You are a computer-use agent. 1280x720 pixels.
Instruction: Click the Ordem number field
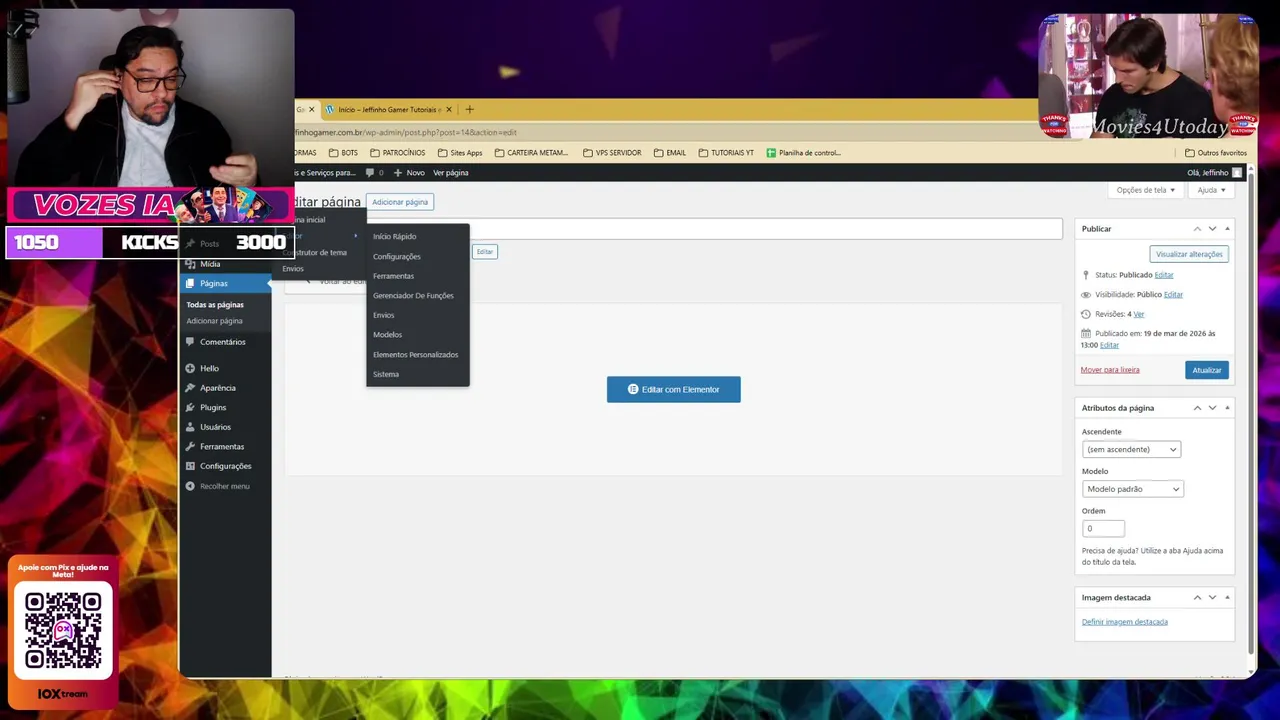point(1103,528)
